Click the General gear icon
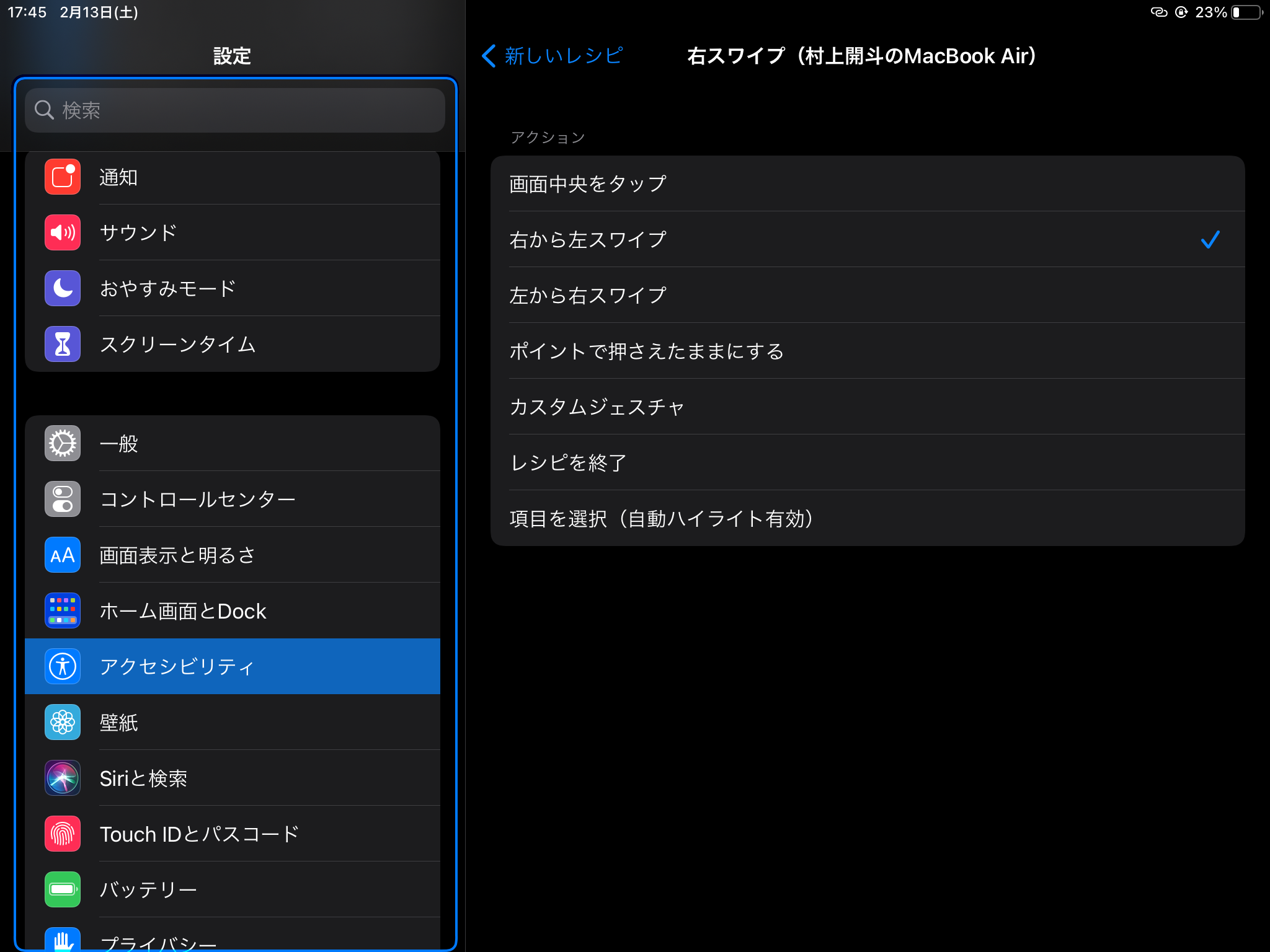Viewport: 1270px width, 952px height. pos(62,443)
